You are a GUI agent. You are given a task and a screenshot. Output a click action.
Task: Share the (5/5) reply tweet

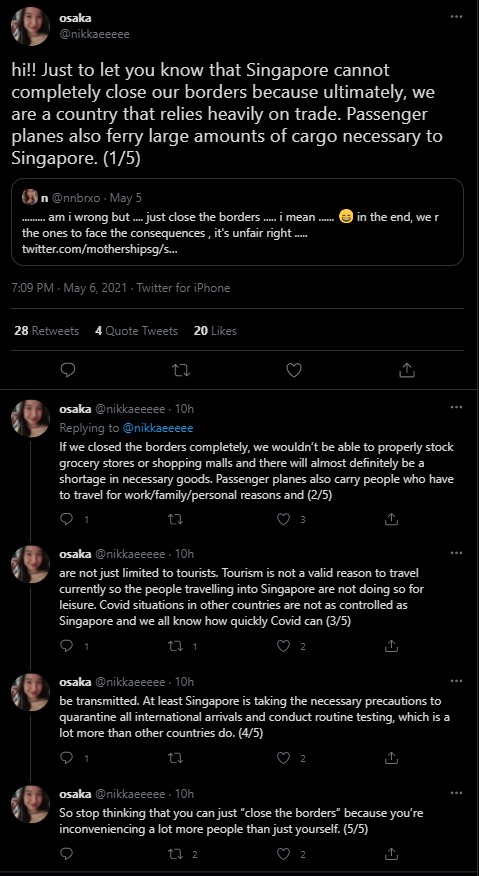pyautogui.click(x=392, y=854)
